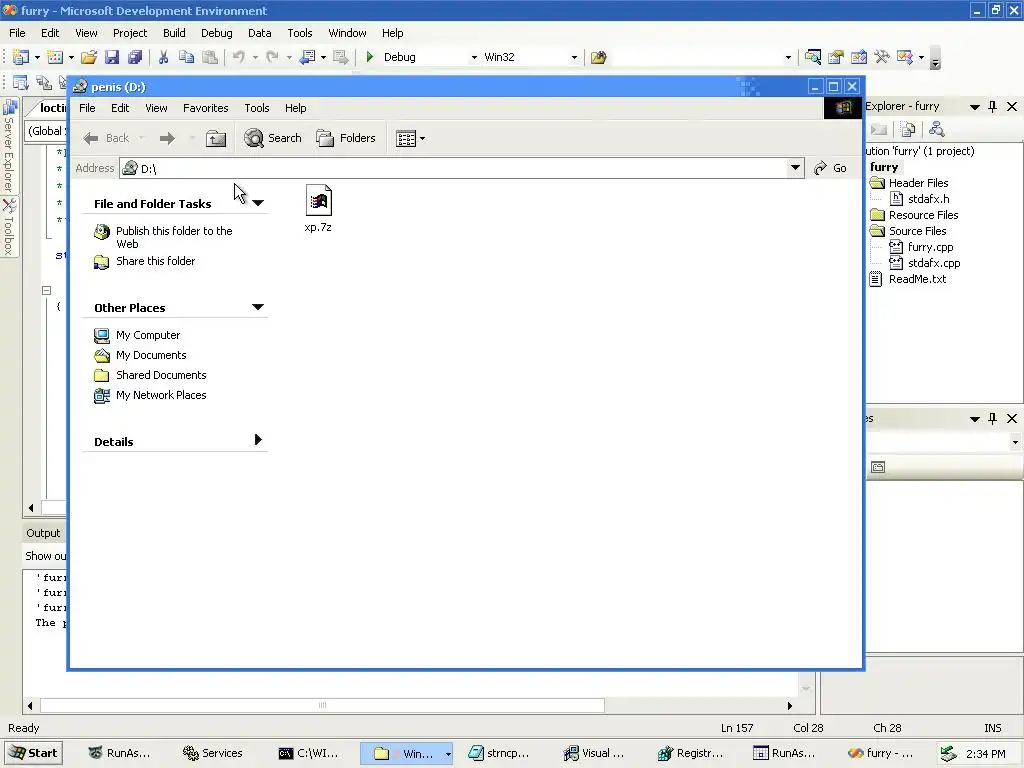The height and width of the screenshot is (768, 1024).
Task: Expand the Details section
Action: coord(258,440)
